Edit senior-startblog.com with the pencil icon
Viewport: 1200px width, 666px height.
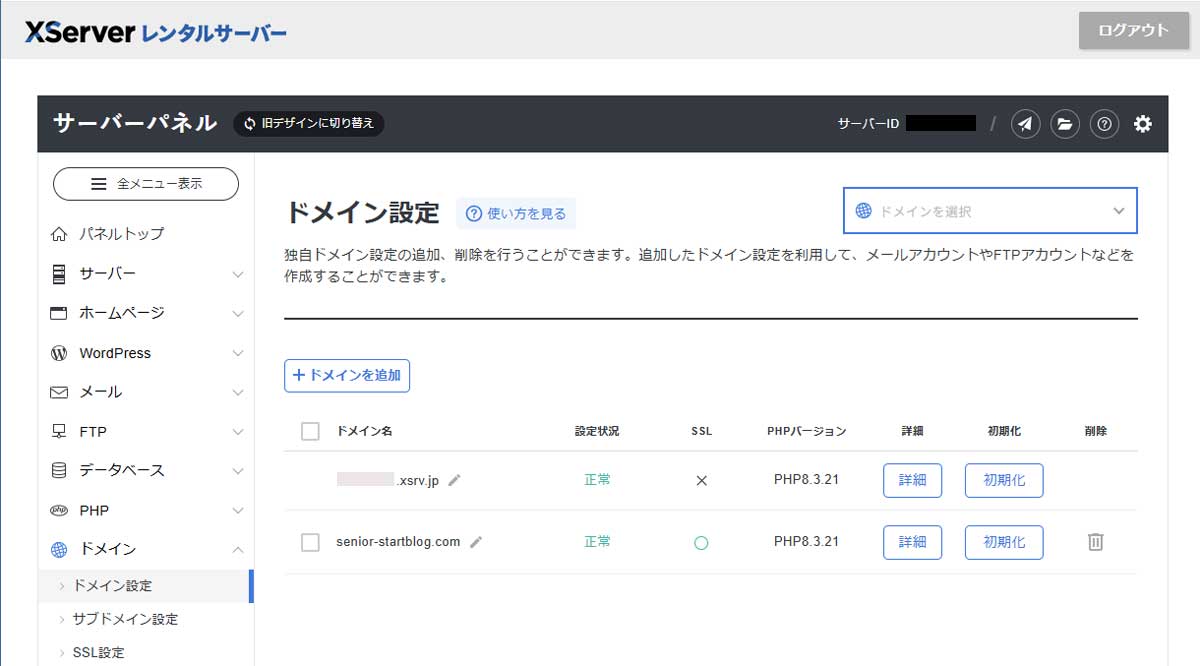476,542
